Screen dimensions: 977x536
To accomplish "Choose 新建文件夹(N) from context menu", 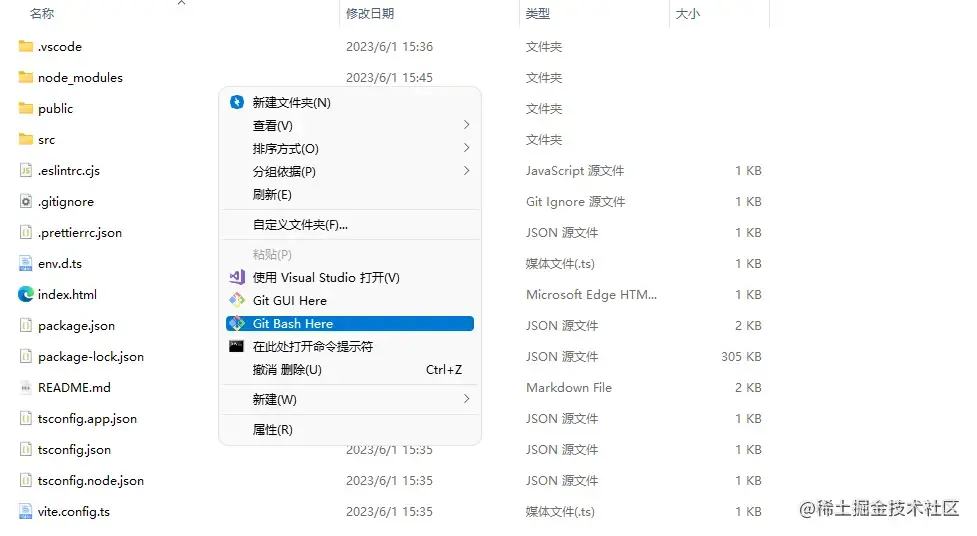I will tap(350, 102).
